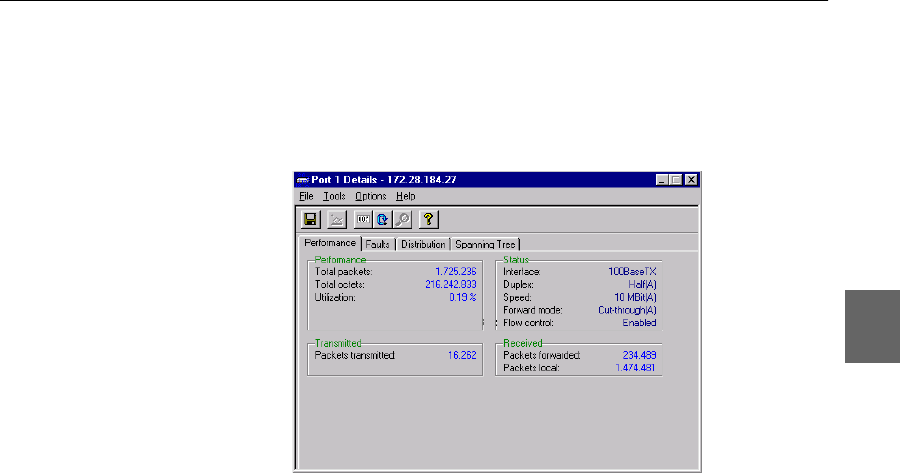
Task: Open the Tools menu
Action: 334,197
